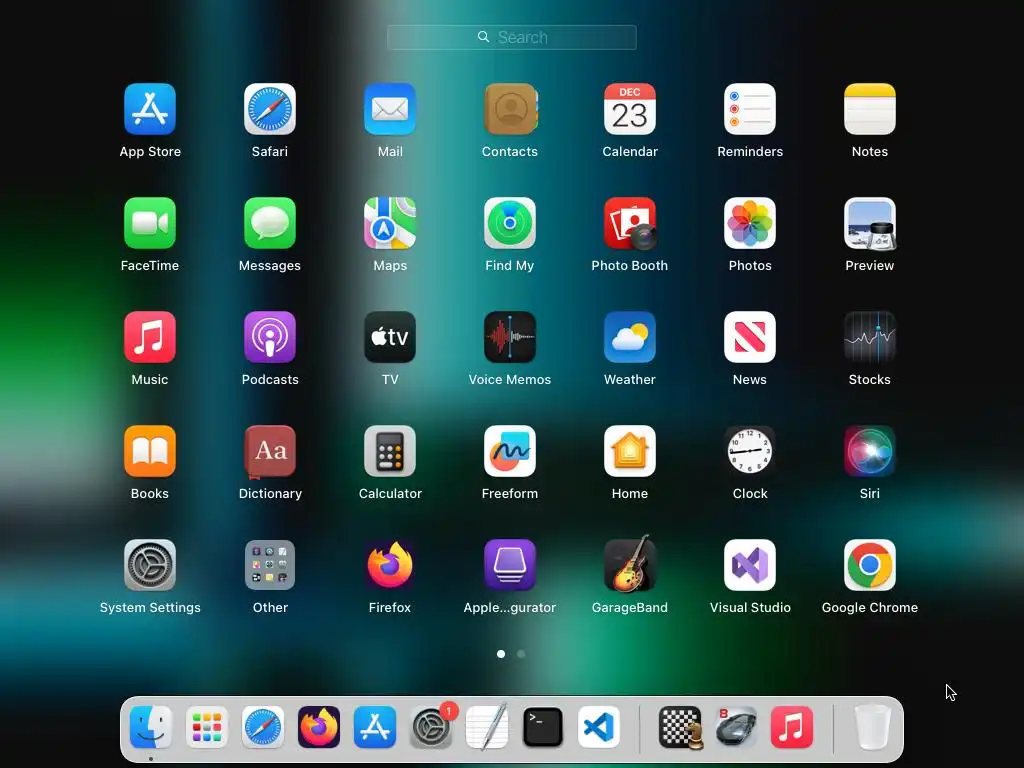Open App Store from the Dock
The image size is (1024, 768).
point(375,727)
